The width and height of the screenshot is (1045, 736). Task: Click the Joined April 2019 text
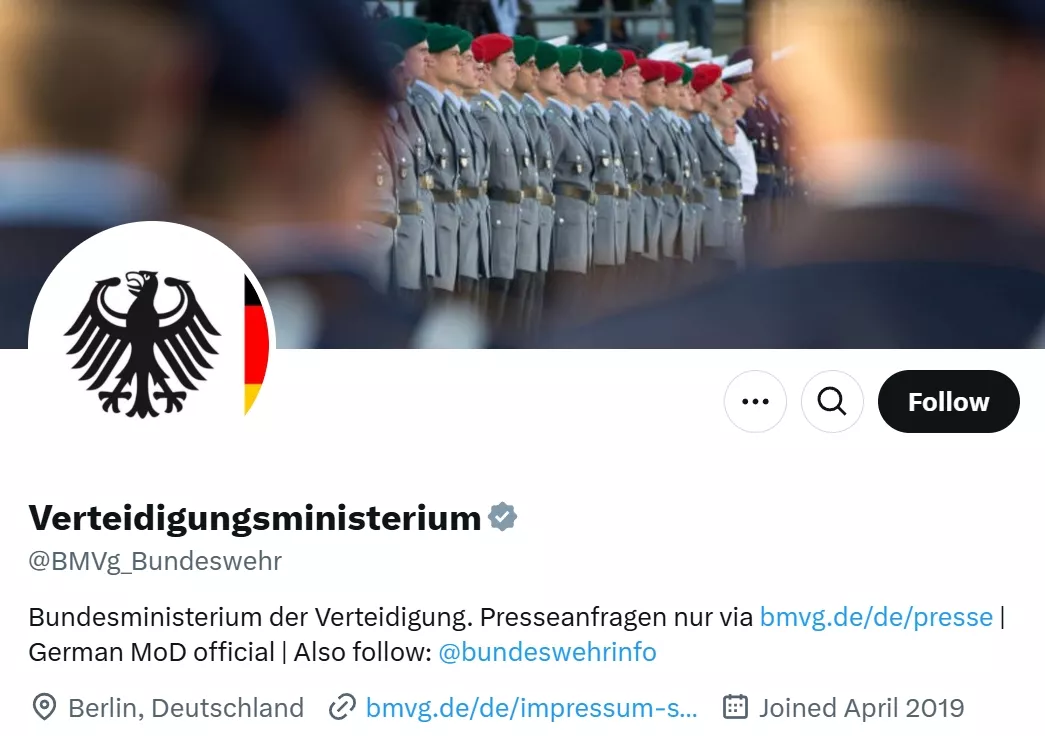click(862, 707)
